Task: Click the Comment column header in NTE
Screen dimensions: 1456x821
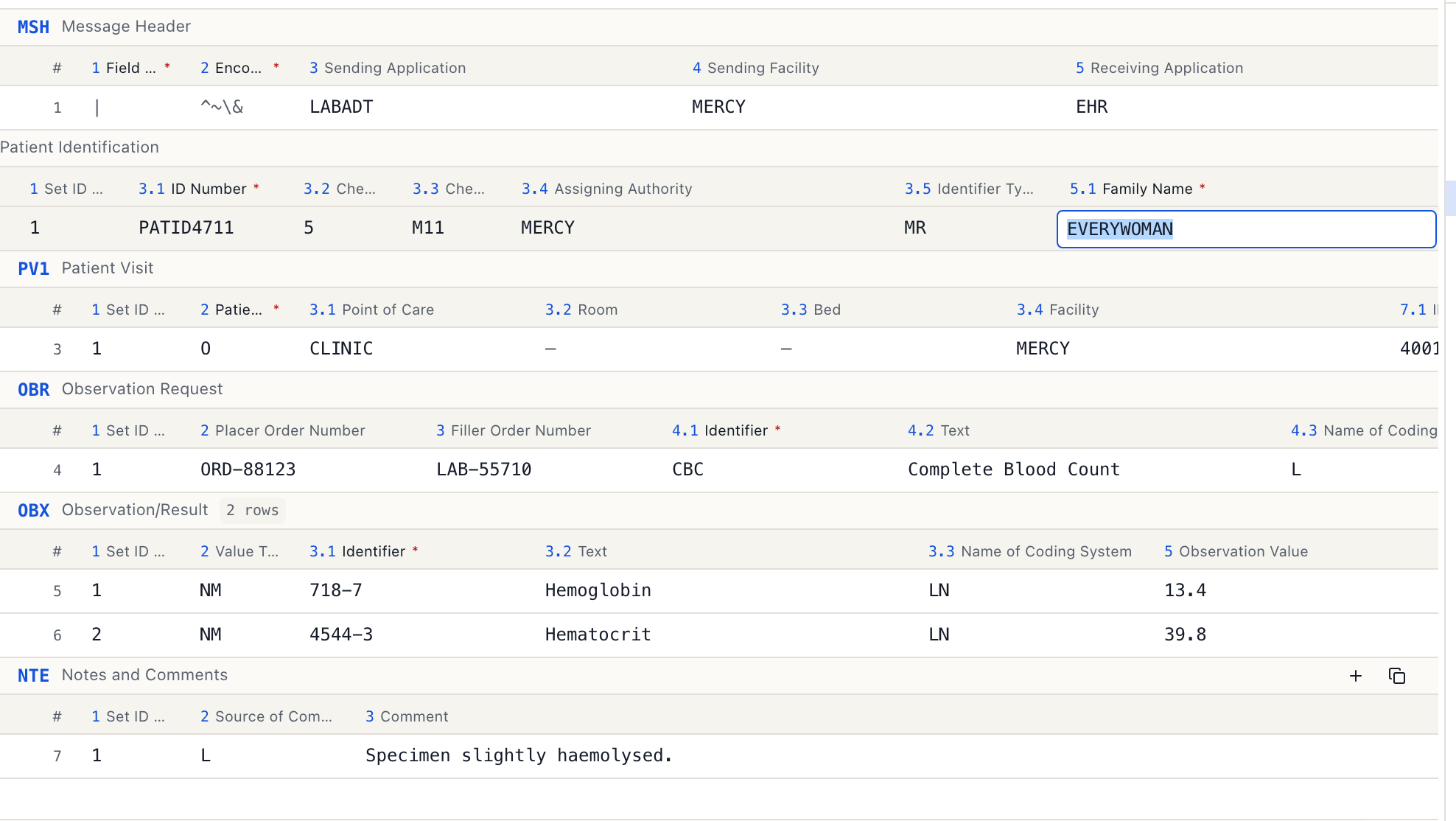Action: click(x=407, y=716)
